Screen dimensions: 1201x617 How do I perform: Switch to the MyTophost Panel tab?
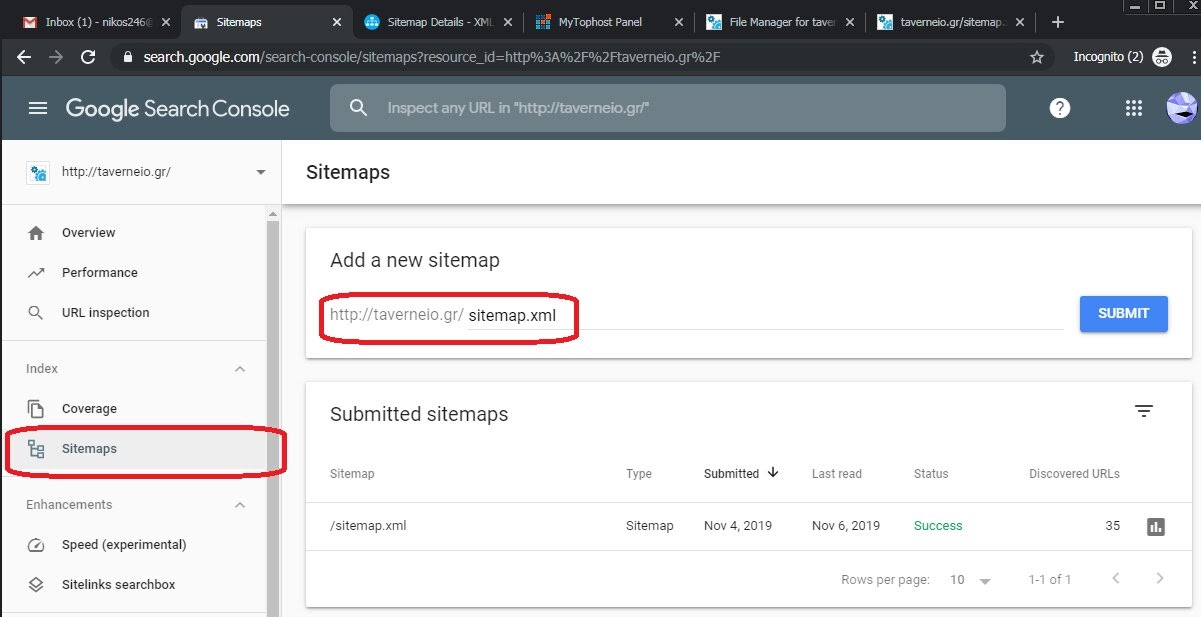click(608, 22)
